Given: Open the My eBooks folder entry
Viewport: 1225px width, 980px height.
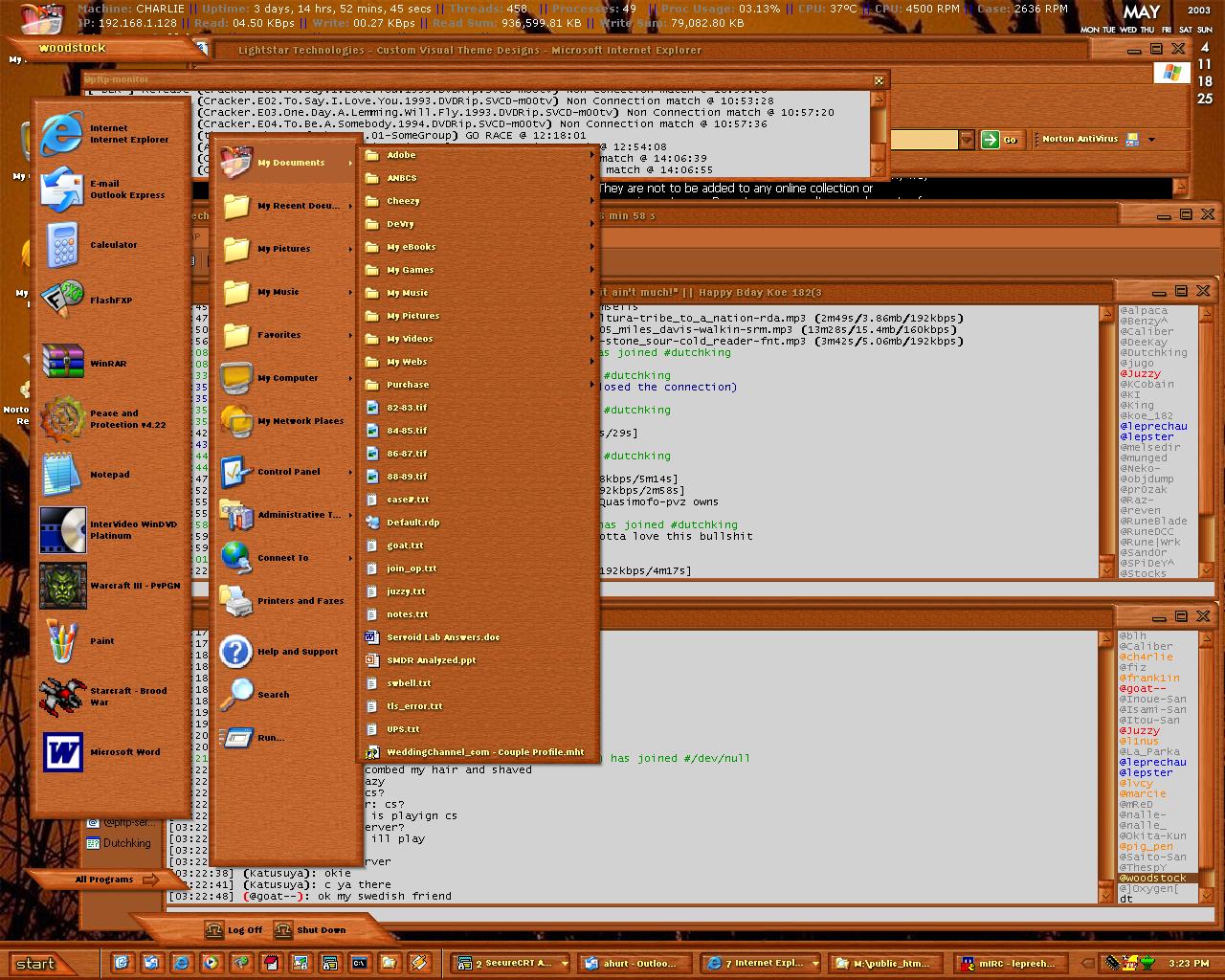Looking at the screenshot, I should tap(479, 247).
